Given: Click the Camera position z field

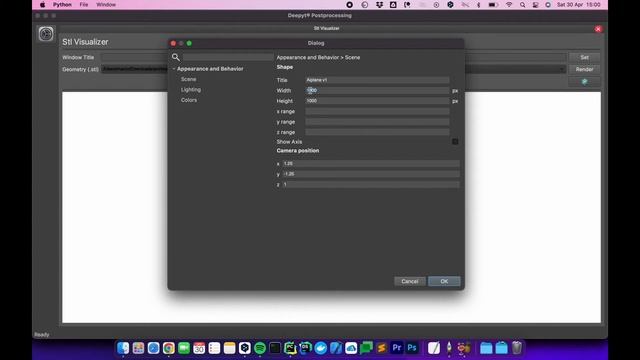Looking at the screenshot, I should [x=371, y=184].
